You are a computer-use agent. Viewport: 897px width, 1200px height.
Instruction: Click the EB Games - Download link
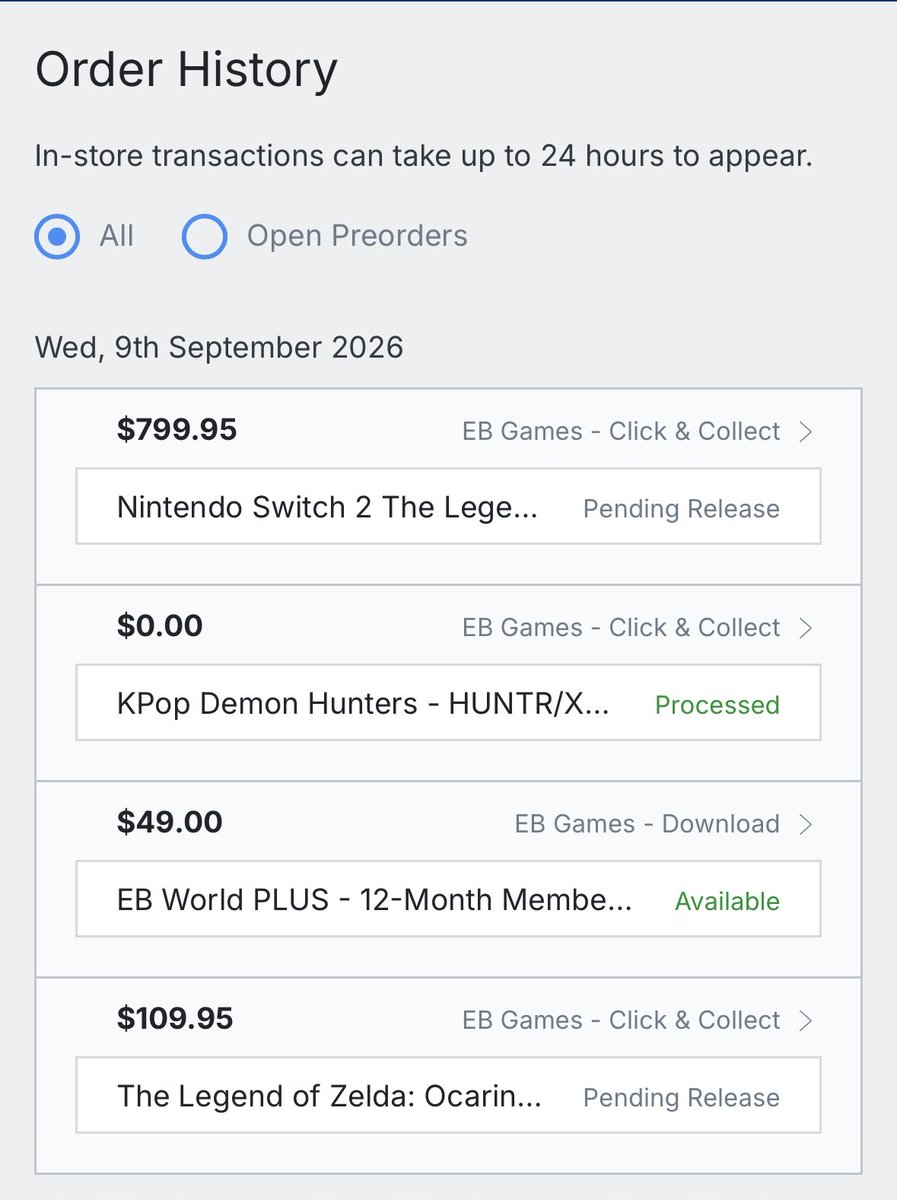click(647, 824)
